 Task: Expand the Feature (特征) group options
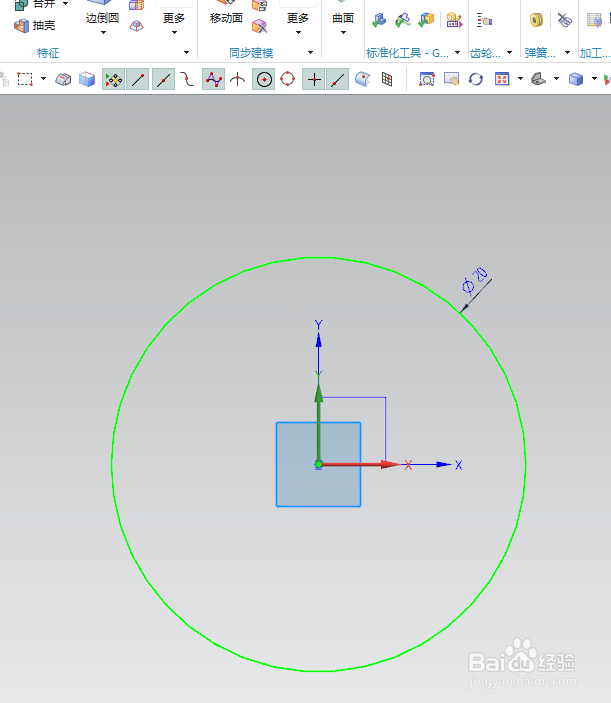coord(186,52)
